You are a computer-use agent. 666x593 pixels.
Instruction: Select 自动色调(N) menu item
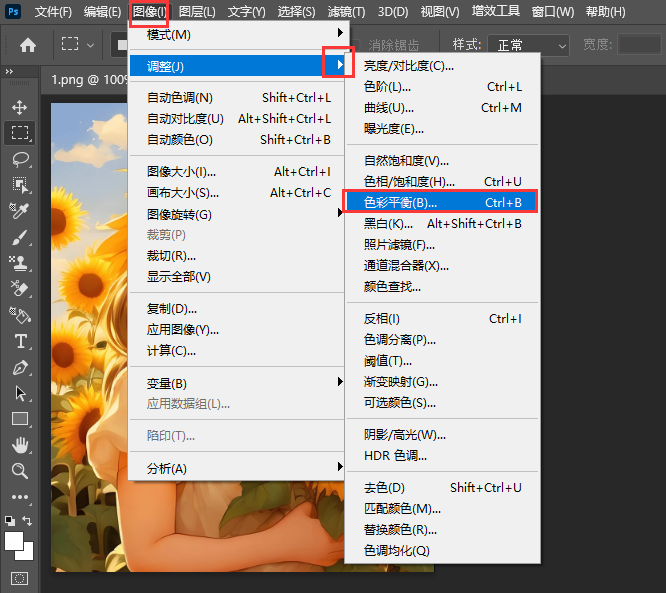(237, 98)
